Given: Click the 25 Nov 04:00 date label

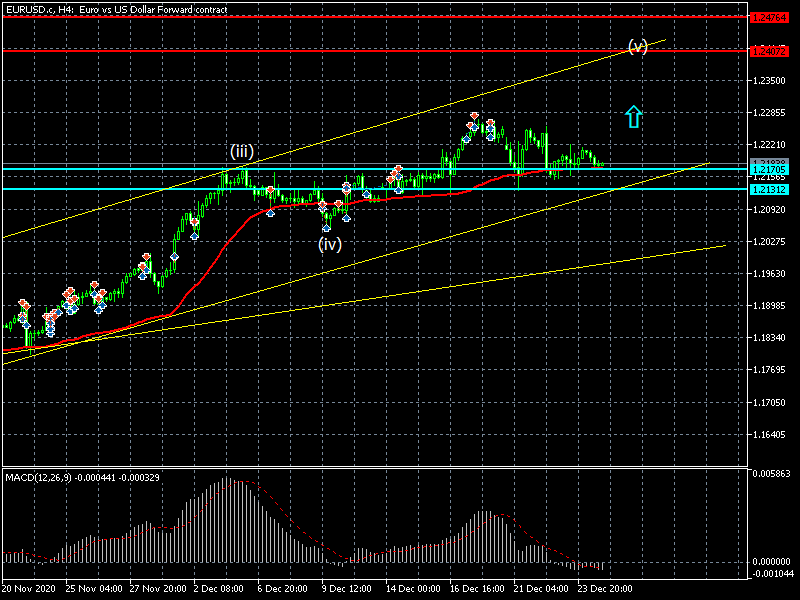Looking at the screenshot, I should (94, 588).
